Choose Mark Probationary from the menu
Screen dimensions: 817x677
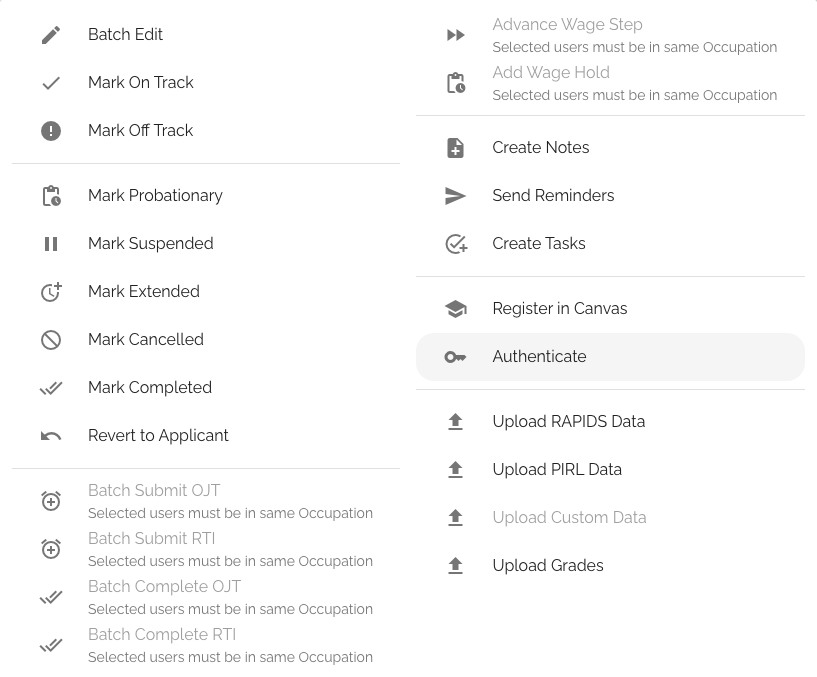pos(206,196)
